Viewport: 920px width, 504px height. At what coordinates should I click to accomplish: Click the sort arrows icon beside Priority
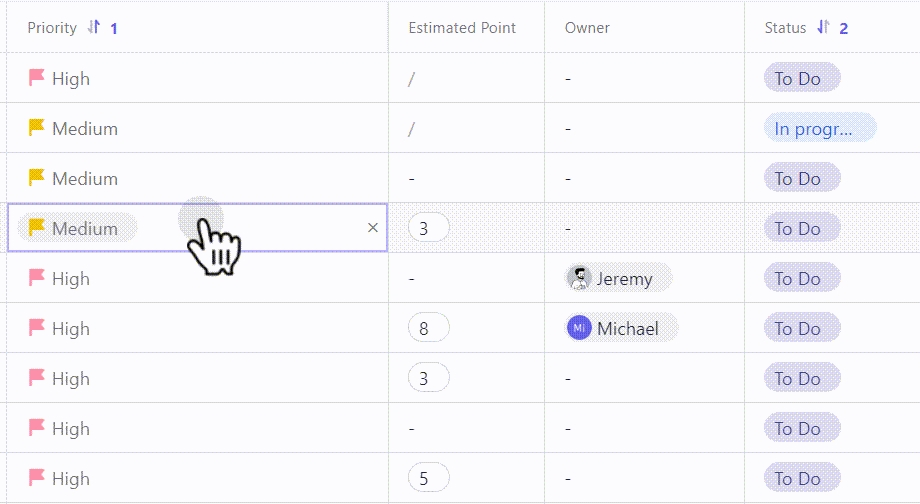[x=94, y=28]
